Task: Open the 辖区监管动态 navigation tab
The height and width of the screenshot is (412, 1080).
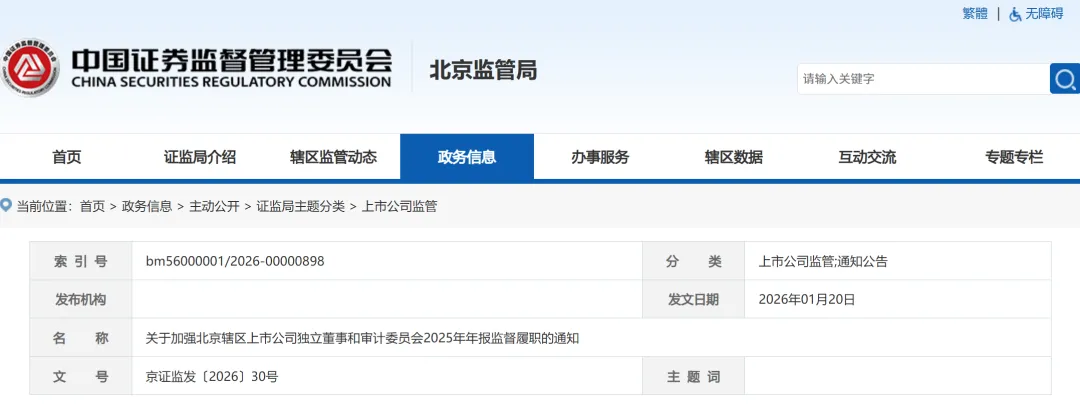Action: [333, 157]
